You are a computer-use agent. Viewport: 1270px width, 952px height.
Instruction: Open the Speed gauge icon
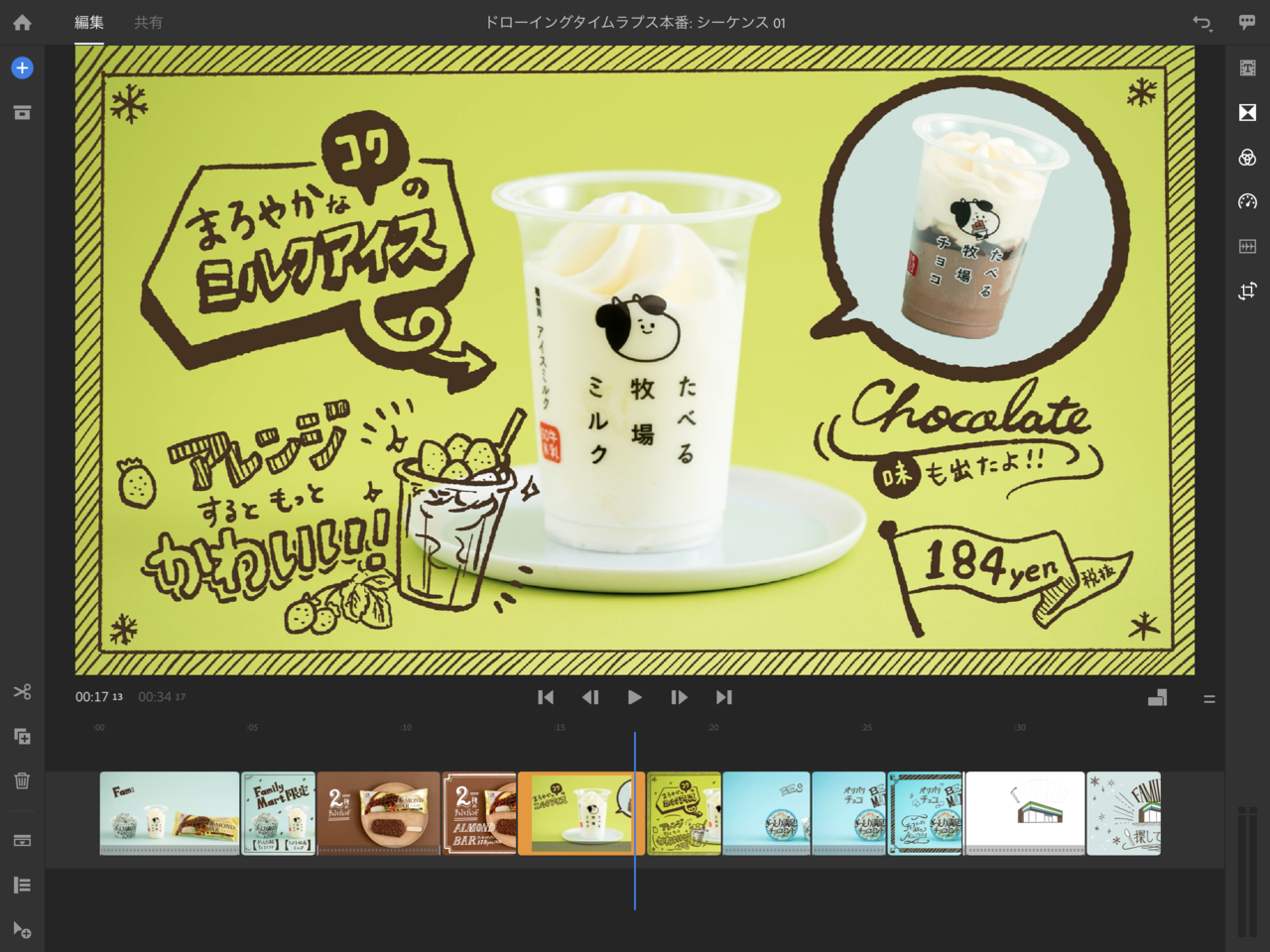pyautogui.click(x=1247, y=202)
